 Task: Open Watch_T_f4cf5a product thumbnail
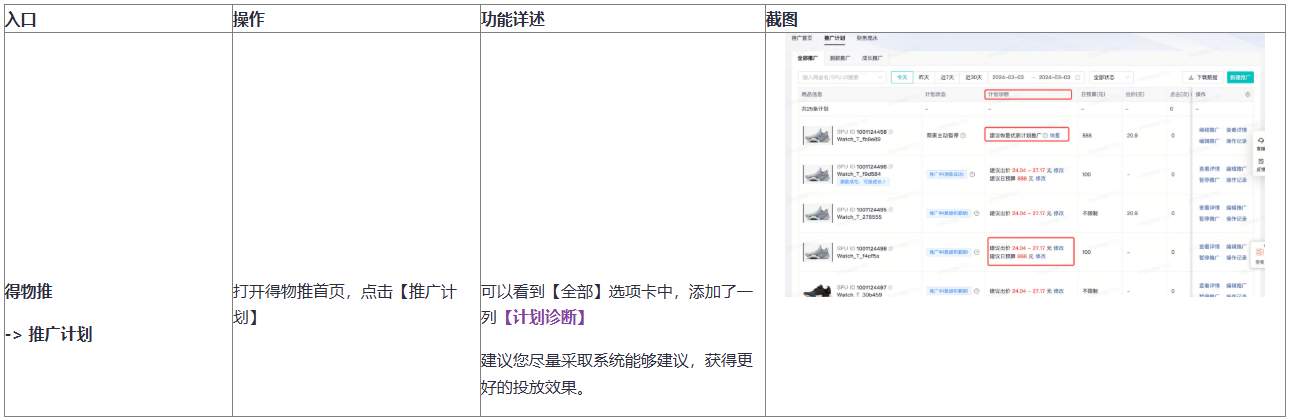(x=817, y=253)
